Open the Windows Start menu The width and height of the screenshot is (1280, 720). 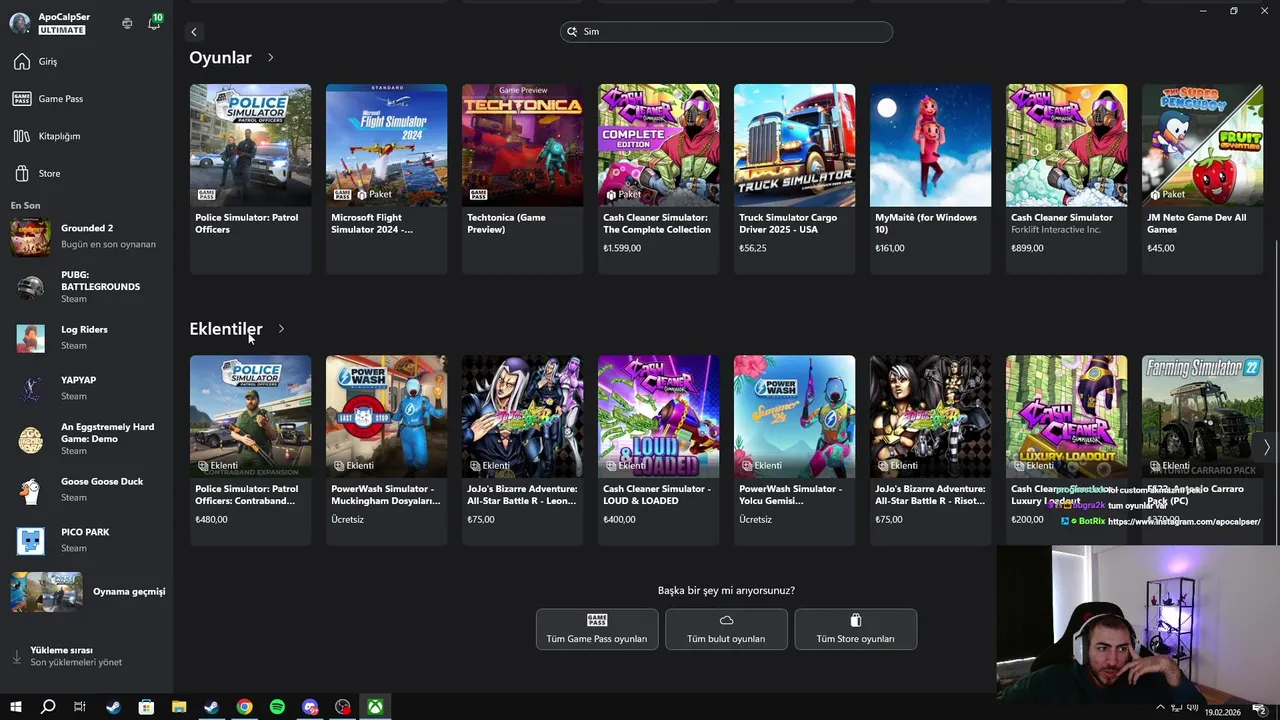[15, 707]
